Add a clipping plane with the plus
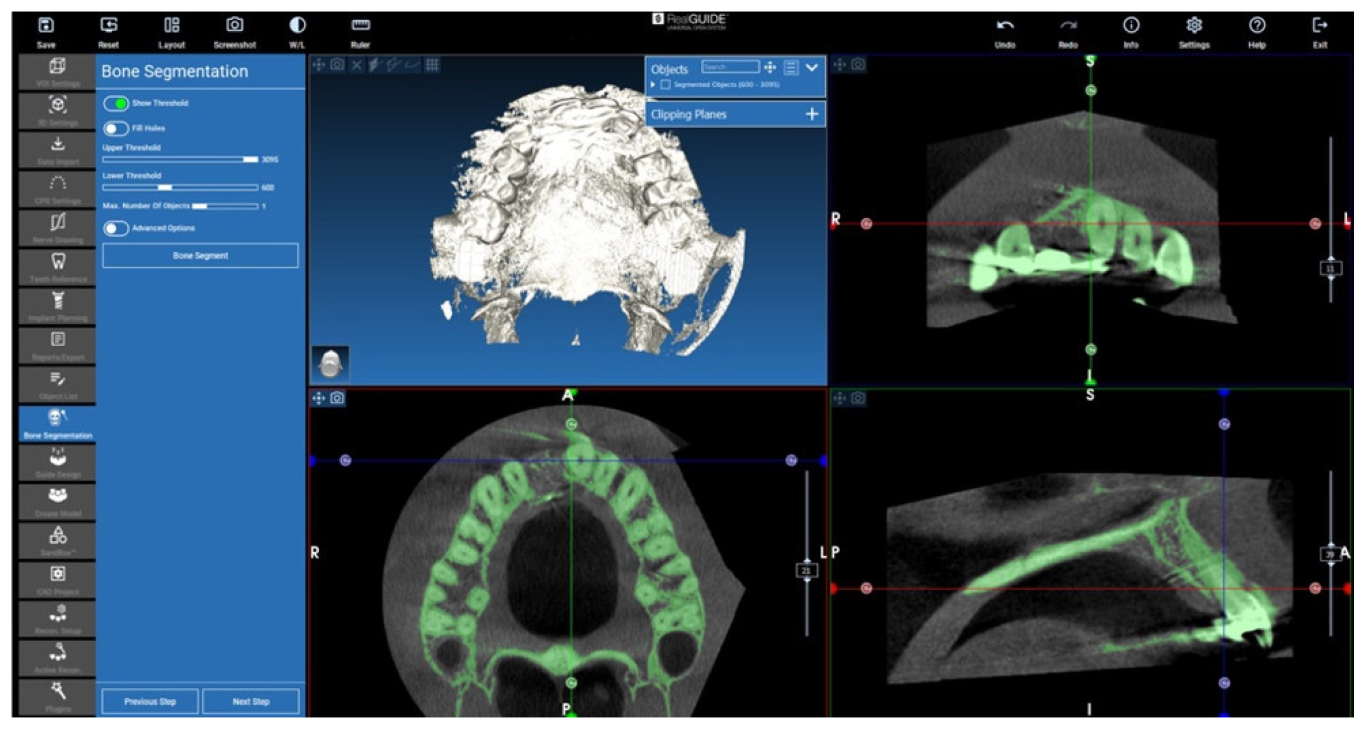Viewport: 1366px width, 729px height. pos(812,114)
